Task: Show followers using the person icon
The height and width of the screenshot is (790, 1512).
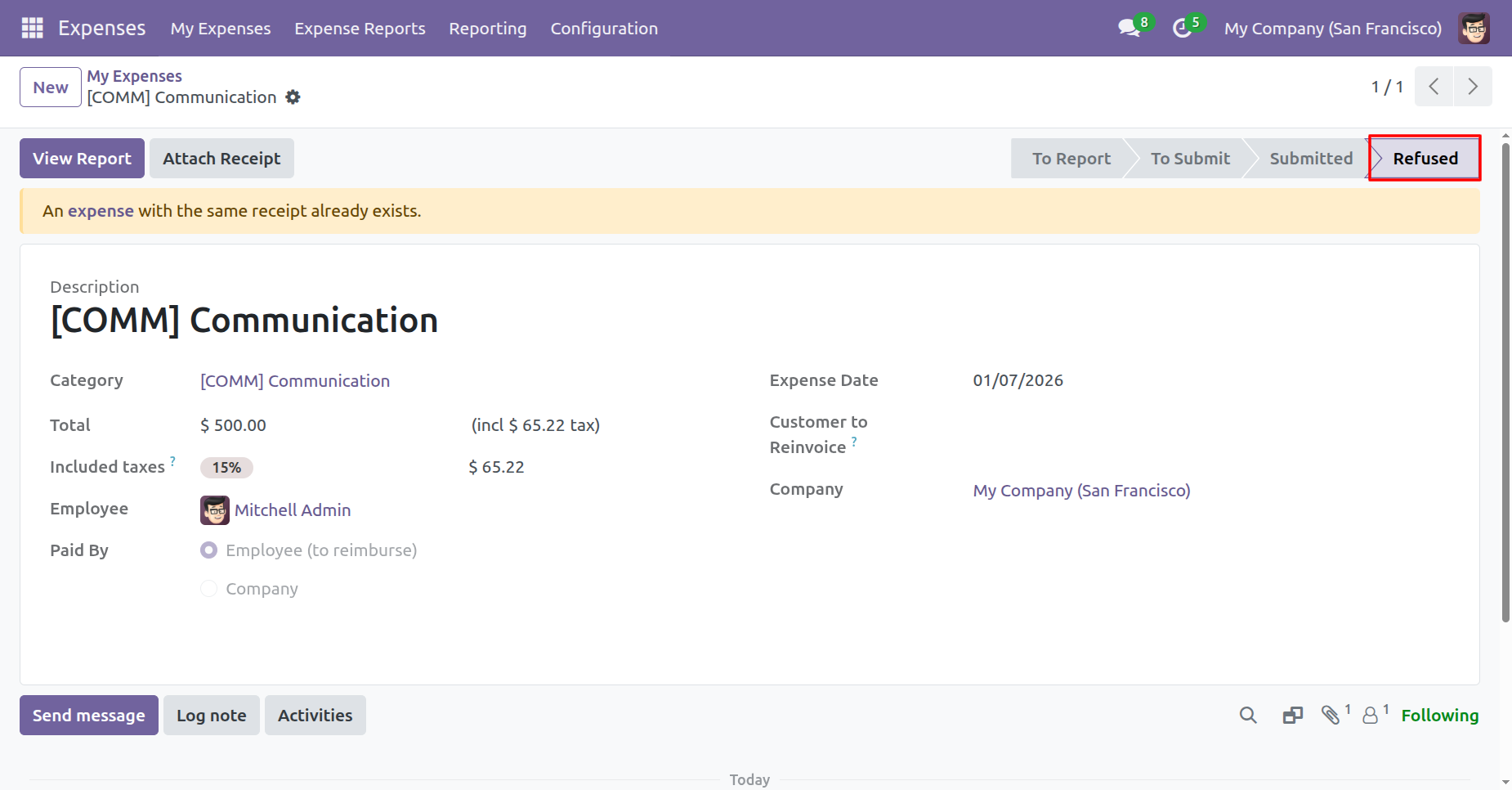Action: tap(1371, 716)
